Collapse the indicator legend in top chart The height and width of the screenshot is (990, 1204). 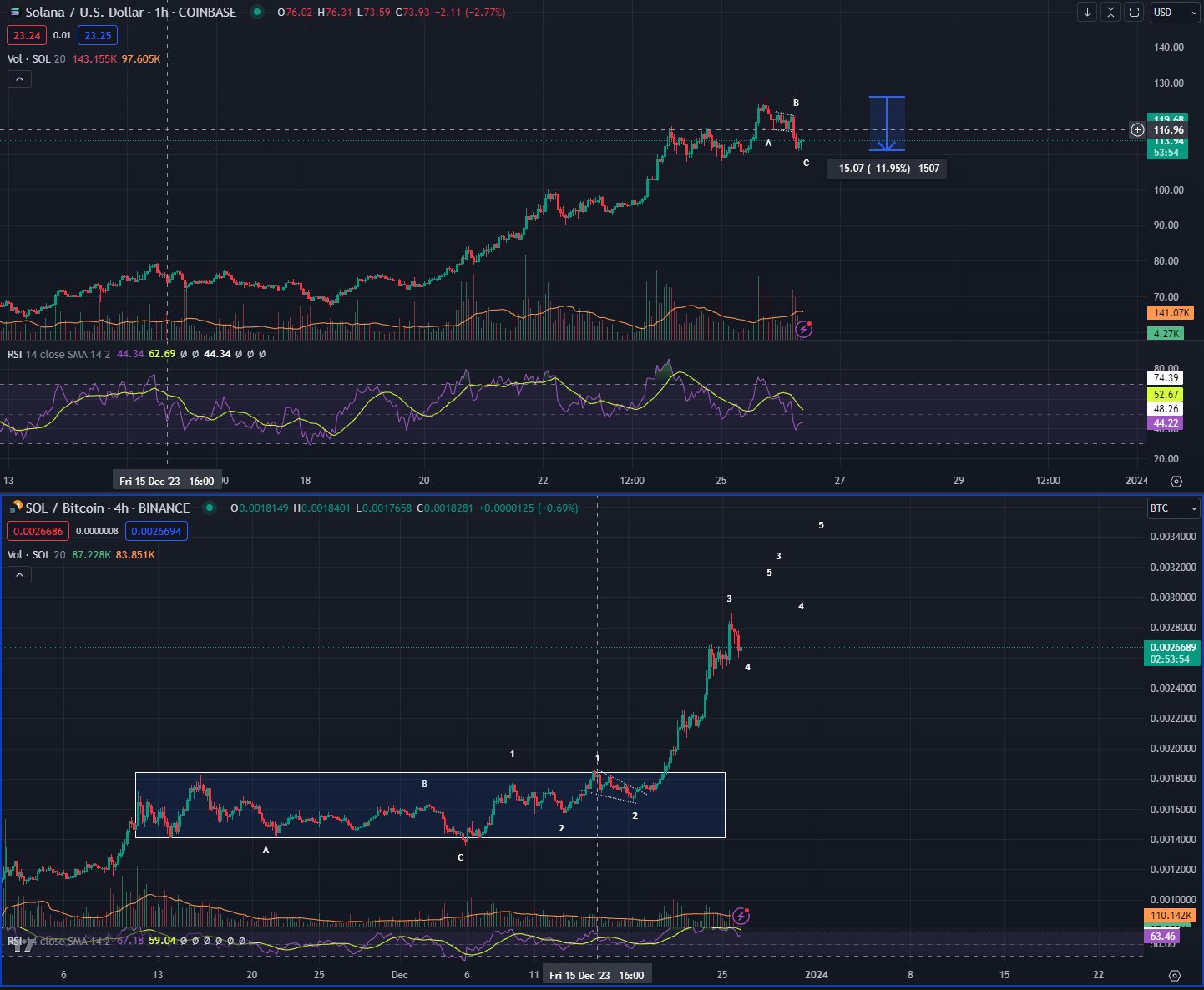tap(19, 79)
